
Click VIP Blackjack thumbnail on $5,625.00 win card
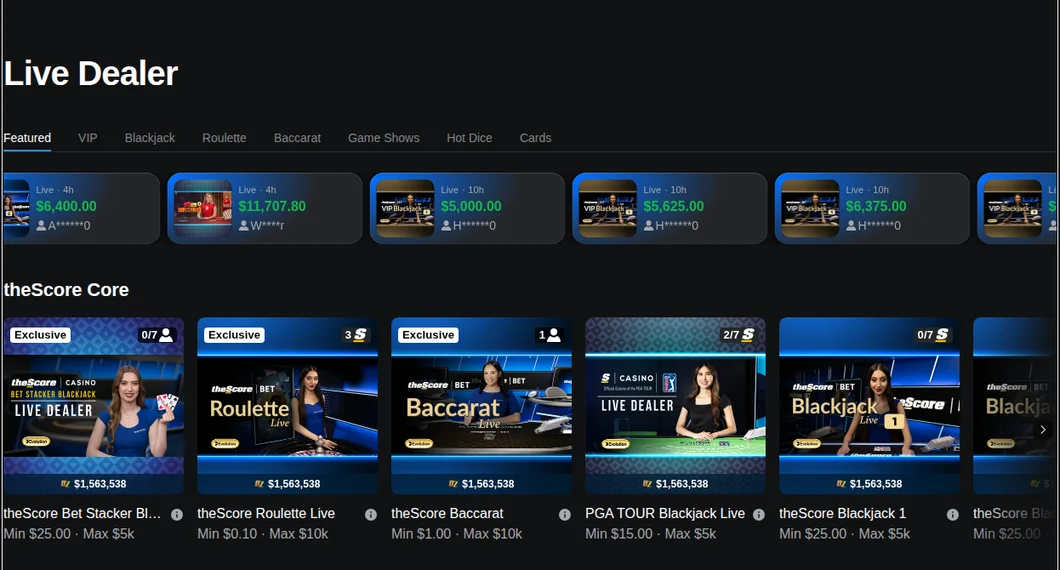point(608,208)
